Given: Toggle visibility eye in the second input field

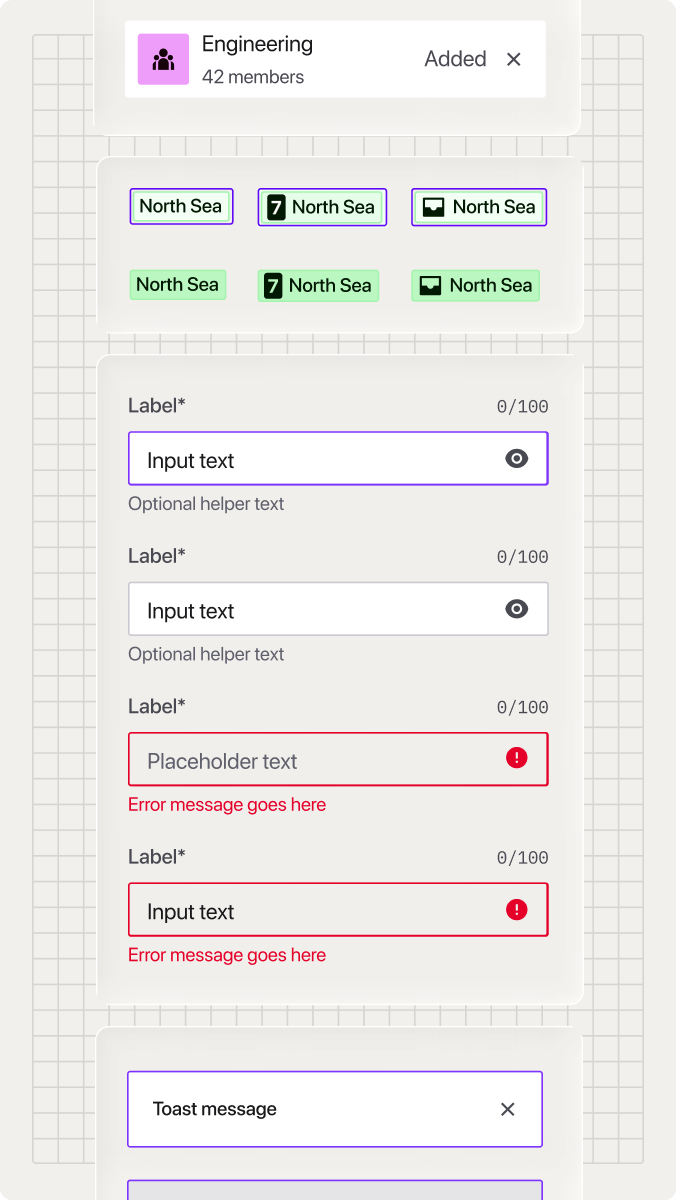Looking at the screenshot, I should pyautogui.click(x=516, y=609).
